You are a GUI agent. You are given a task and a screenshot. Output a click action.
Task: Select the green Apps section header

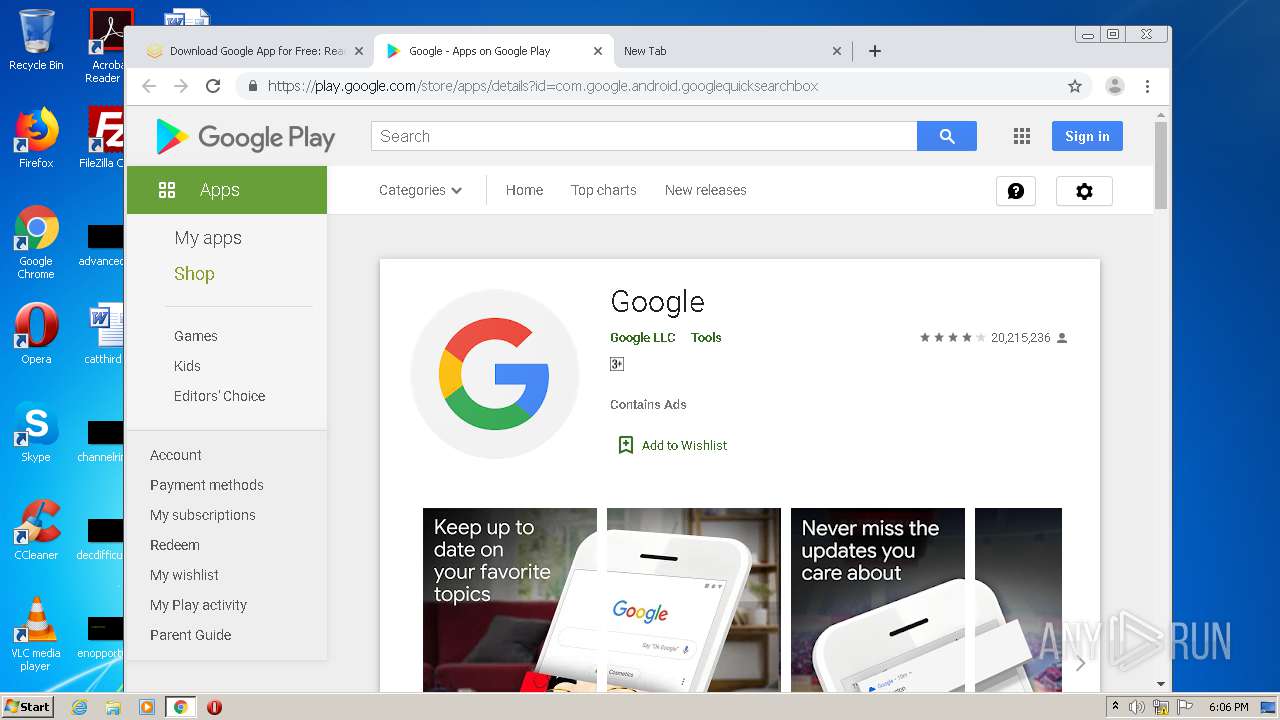tap(227, 190)
